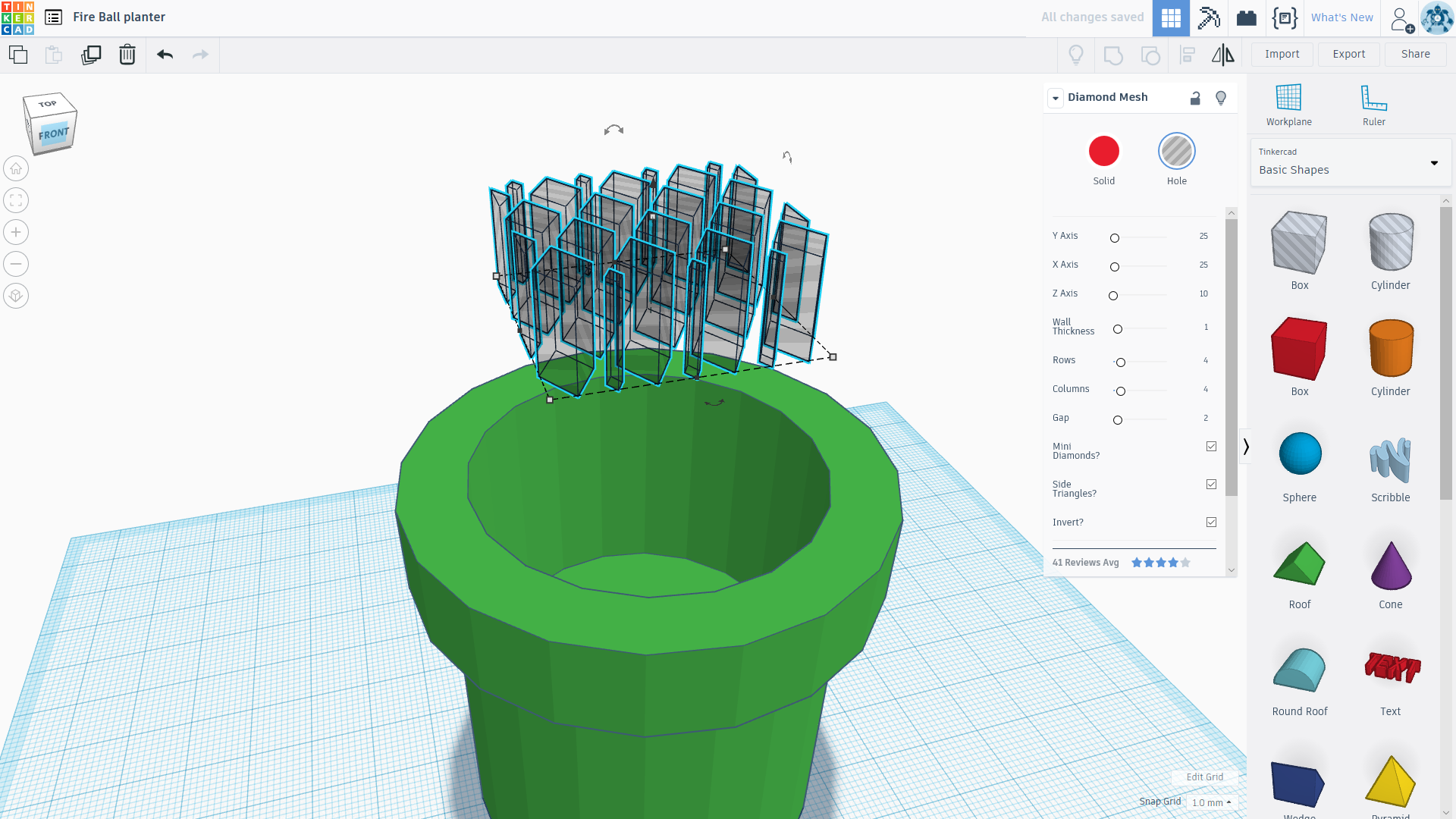Zoom out with minus button

click(x=16, y=264)
